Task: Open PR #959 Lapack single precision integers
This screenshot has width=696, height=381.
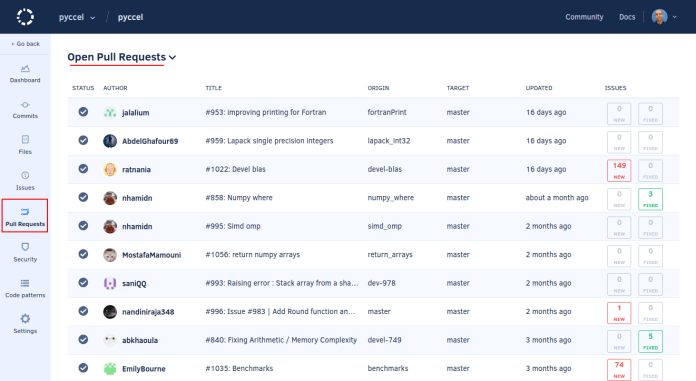Action: 269,141
